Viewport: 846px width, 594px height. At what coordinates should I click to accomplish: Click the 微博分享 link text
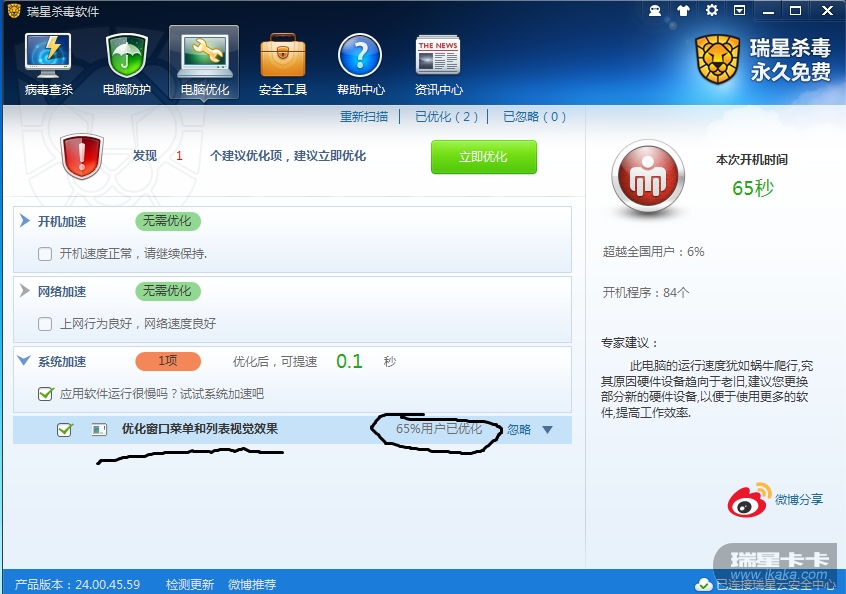pyautogui.click(x=799, y=500)
